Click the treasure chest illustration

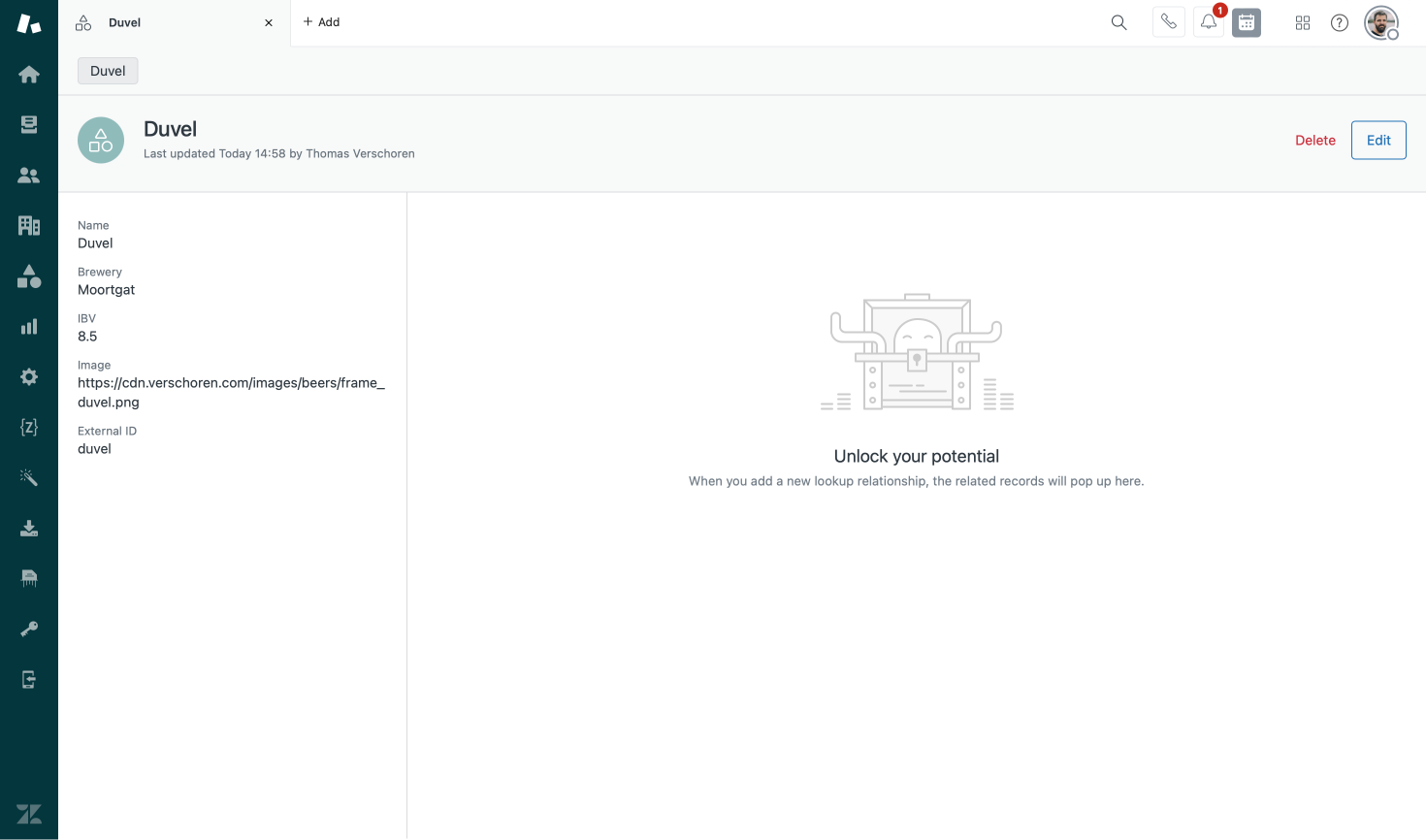coord(917,352)
